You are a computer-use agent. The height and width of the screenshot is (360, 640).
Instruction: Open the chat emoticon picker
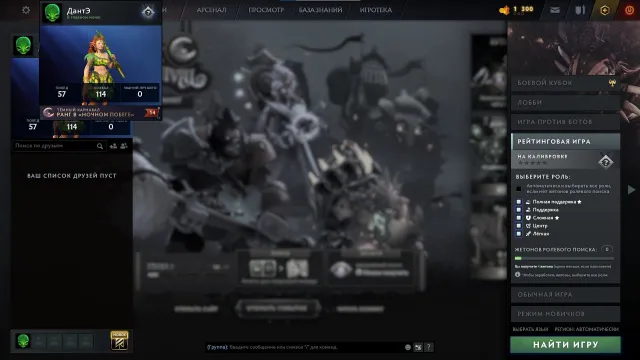tap(407, 347)
